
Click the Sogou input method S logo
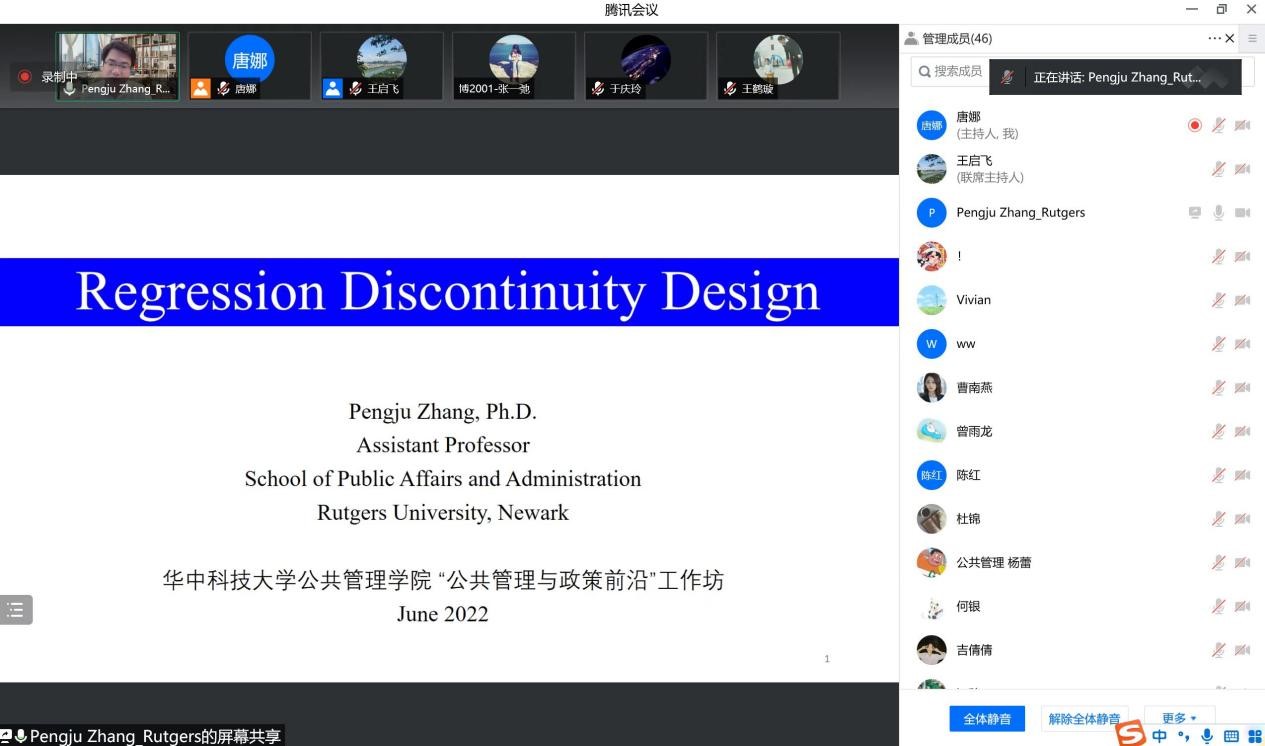pos(1130,734)
